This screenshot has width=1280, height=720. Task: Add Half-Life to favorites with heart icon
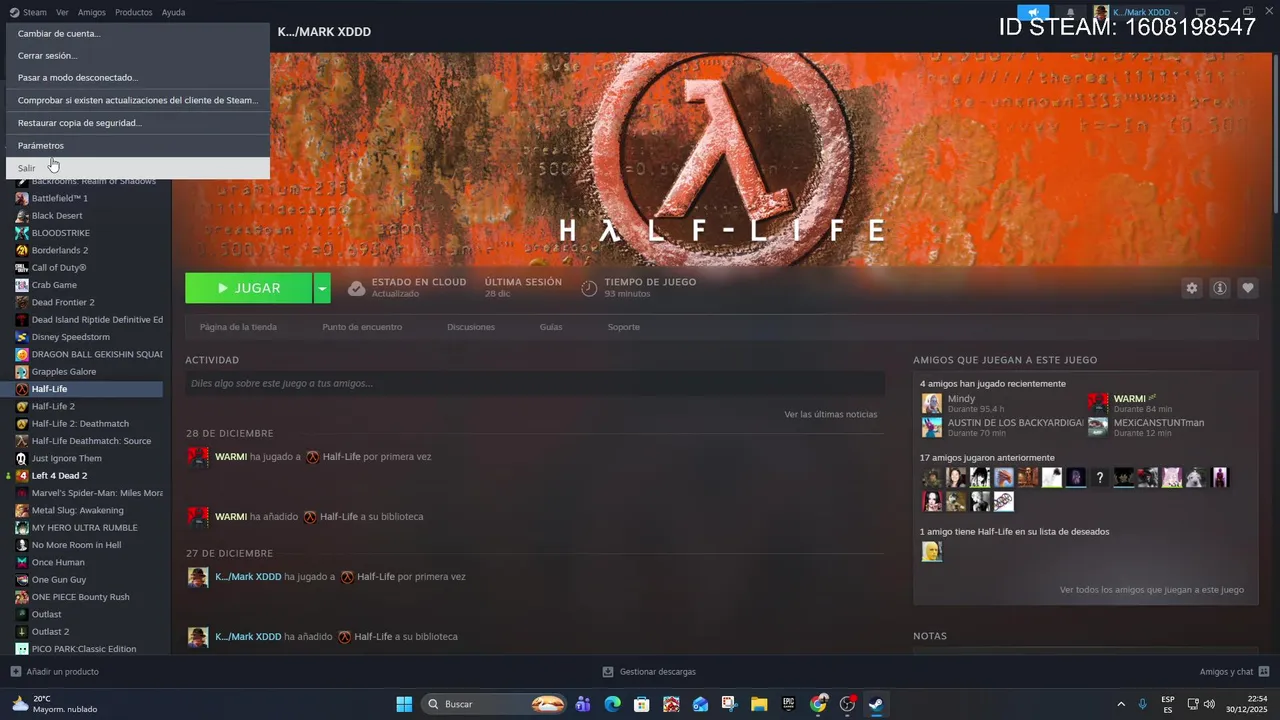[1248, 288]
